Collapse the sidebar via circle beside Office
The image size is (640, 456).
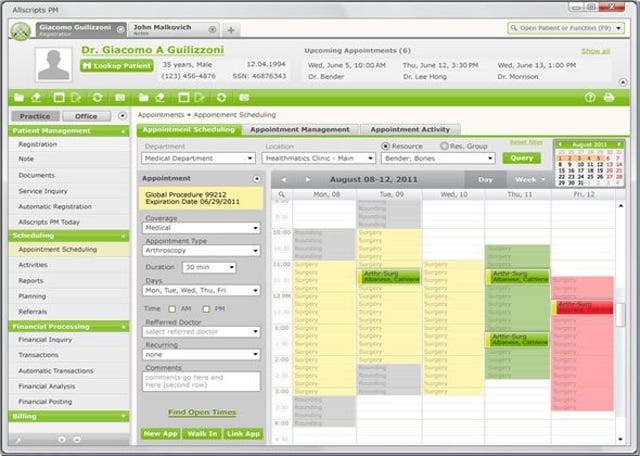click(x=122, y=116)
